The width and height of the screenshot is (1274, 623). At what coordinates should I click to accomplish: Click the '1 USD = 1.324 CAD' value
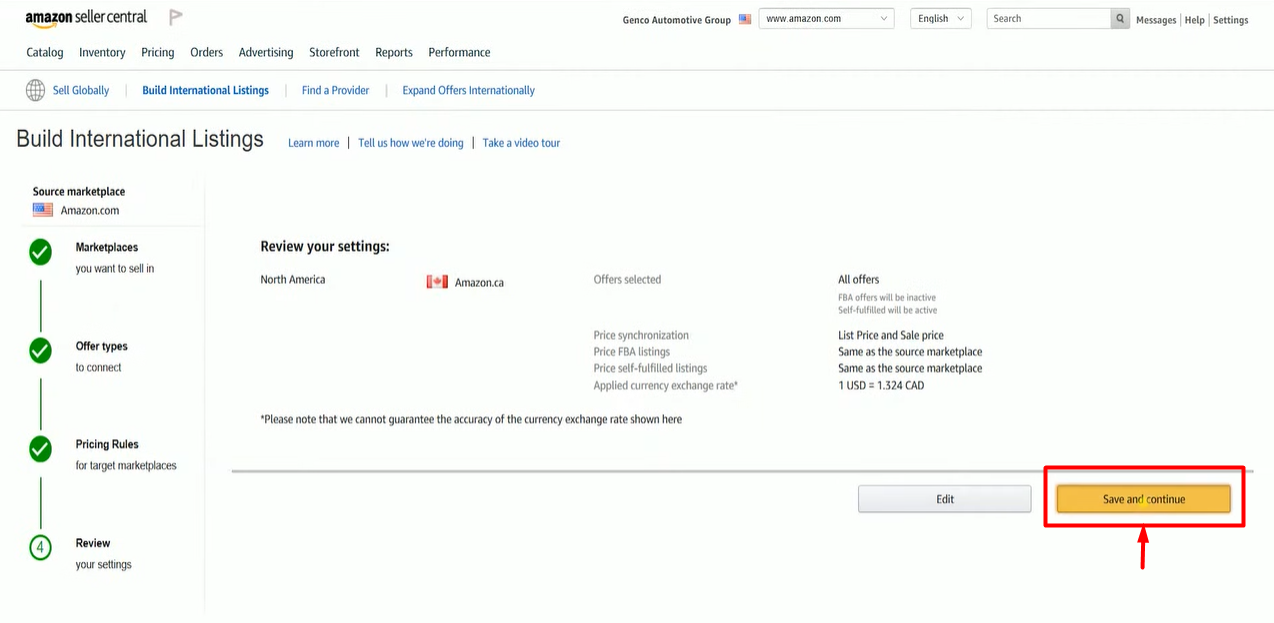[881, 385]
